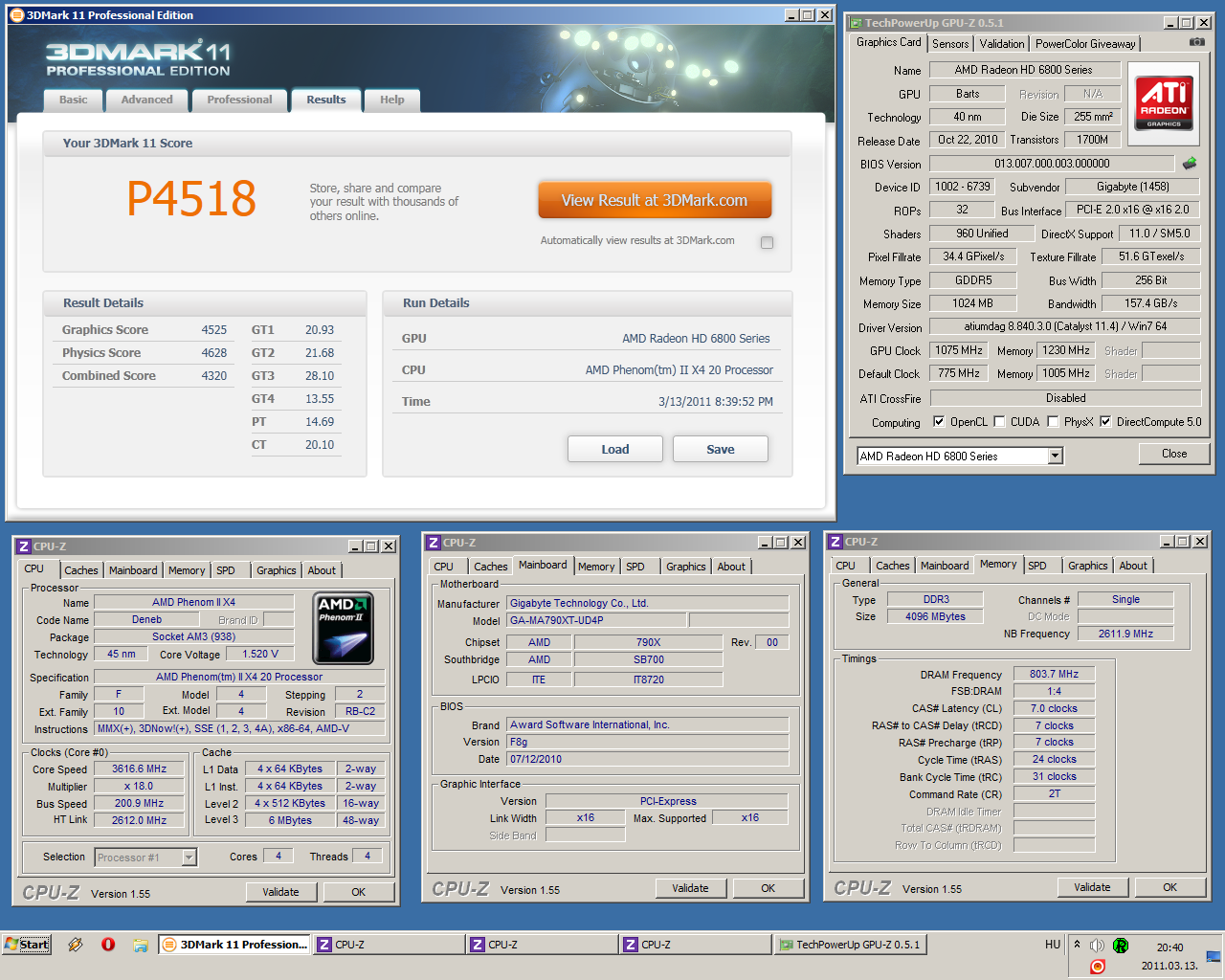Click the 3DMark 11 title bar icon
1225x980 pixels.
pyautogui.click(x=16, y=14)
